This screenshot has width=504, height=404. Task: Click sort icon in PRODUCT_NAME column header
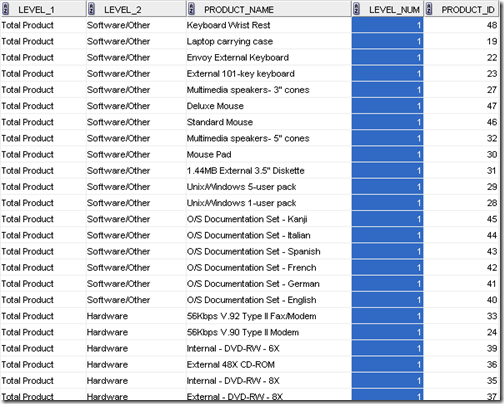tap(191, 9)
